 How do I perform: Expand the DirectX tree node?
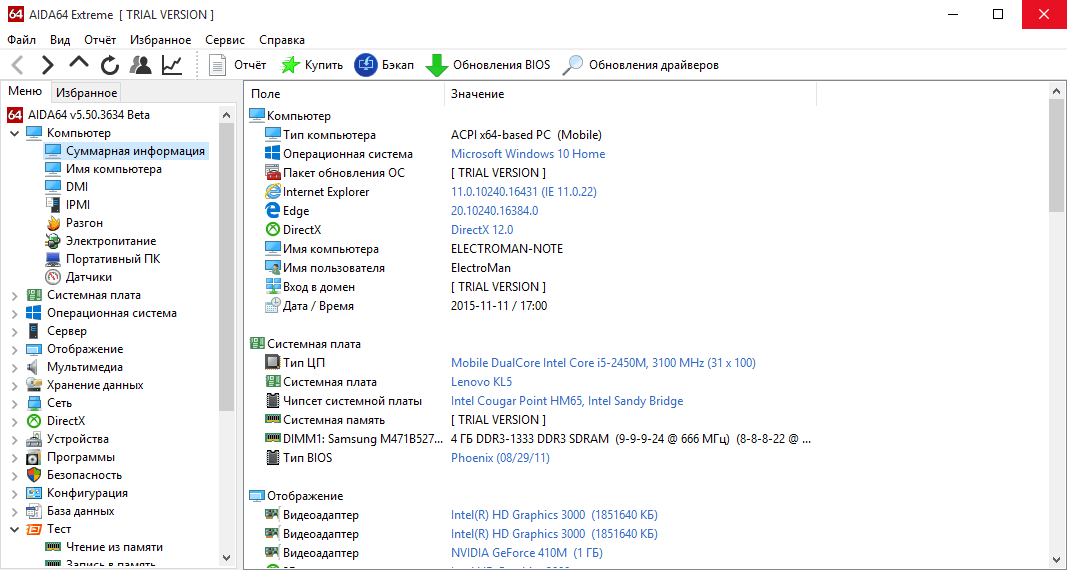(x=14, y=422)
